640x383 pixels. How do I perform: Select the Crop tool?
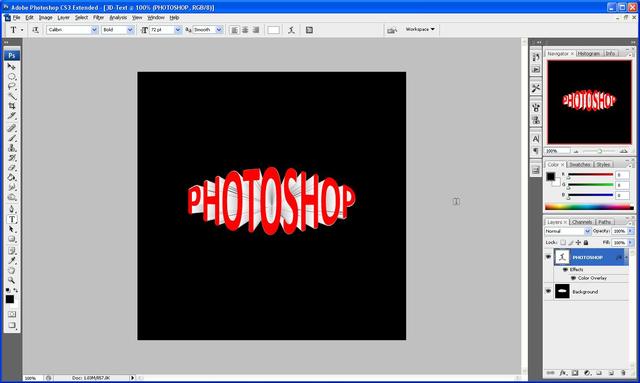click(12, 106)
